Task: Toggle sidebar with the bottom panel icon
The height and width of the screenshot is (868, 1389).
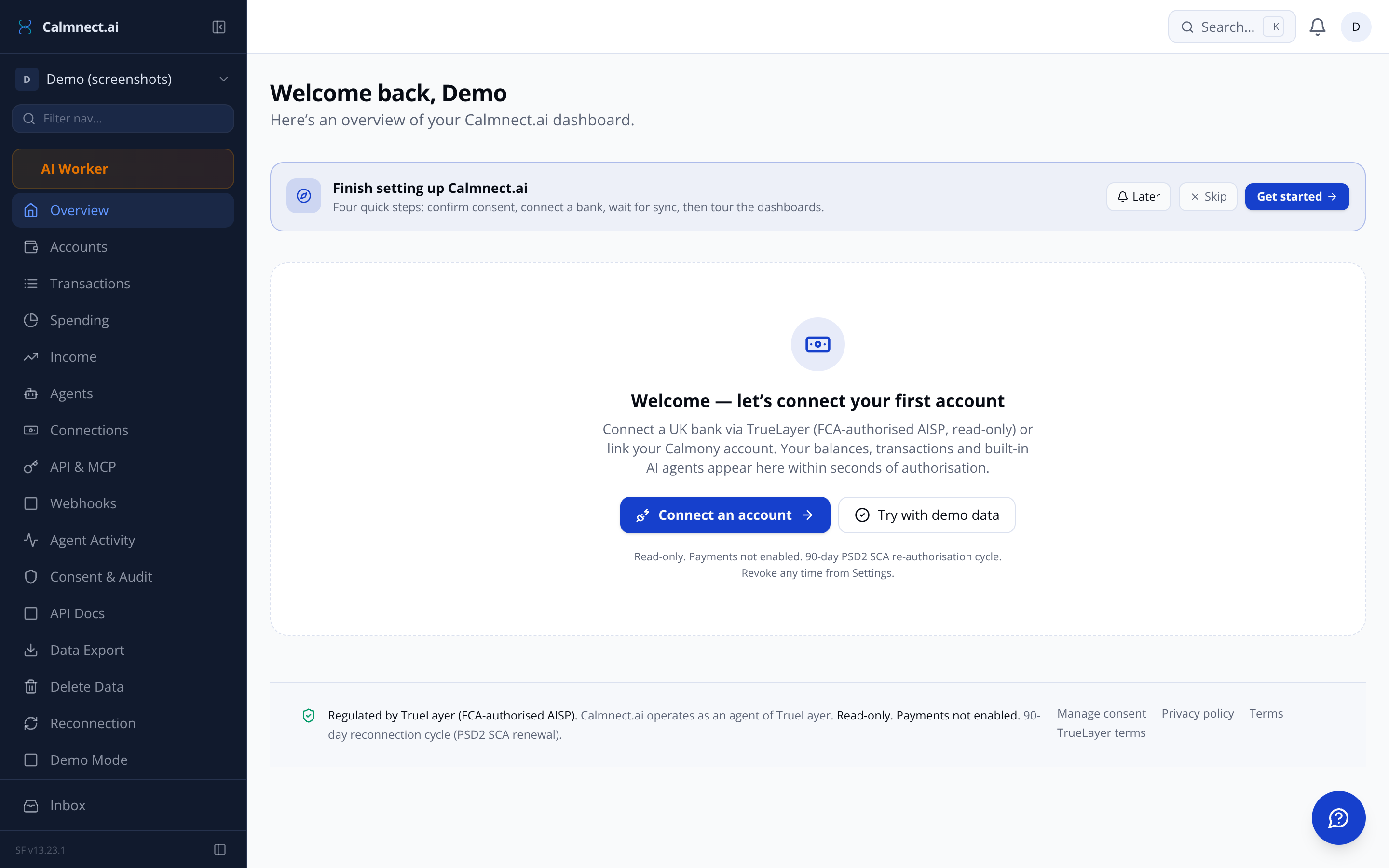Action: (x=220, y=850)
